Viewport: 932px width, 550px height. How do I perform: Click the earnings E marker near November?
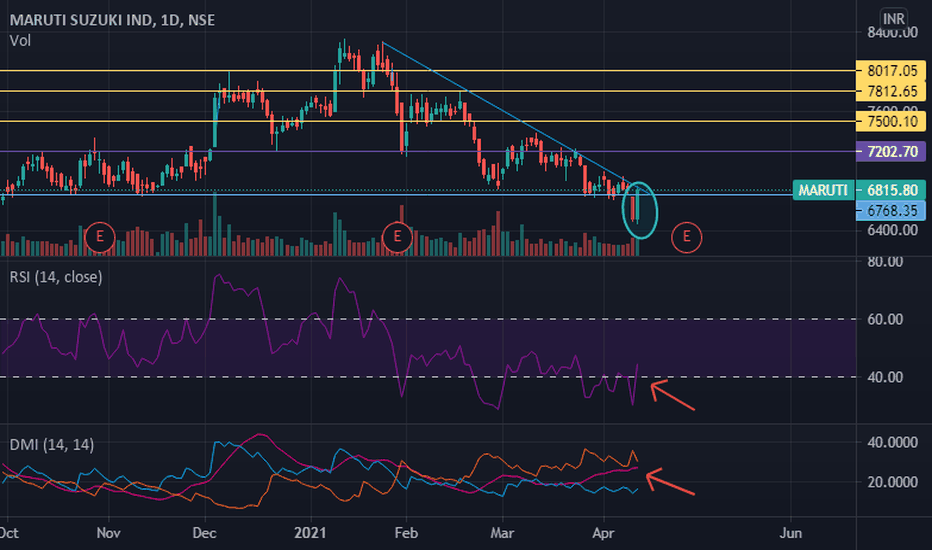coord(99,237)
